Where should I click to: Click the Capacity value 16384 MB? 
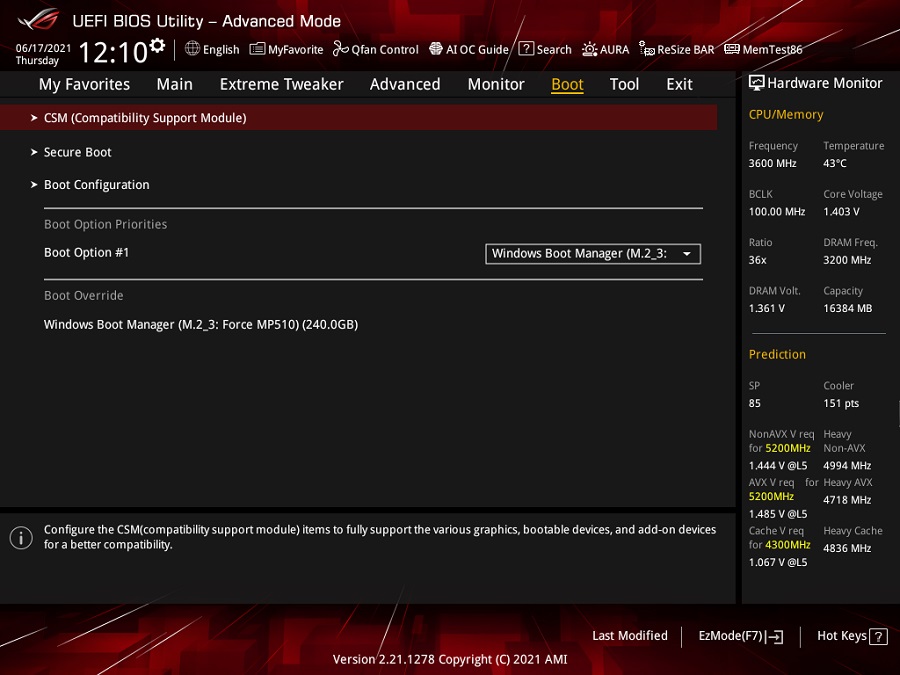[x=847, y=308]
